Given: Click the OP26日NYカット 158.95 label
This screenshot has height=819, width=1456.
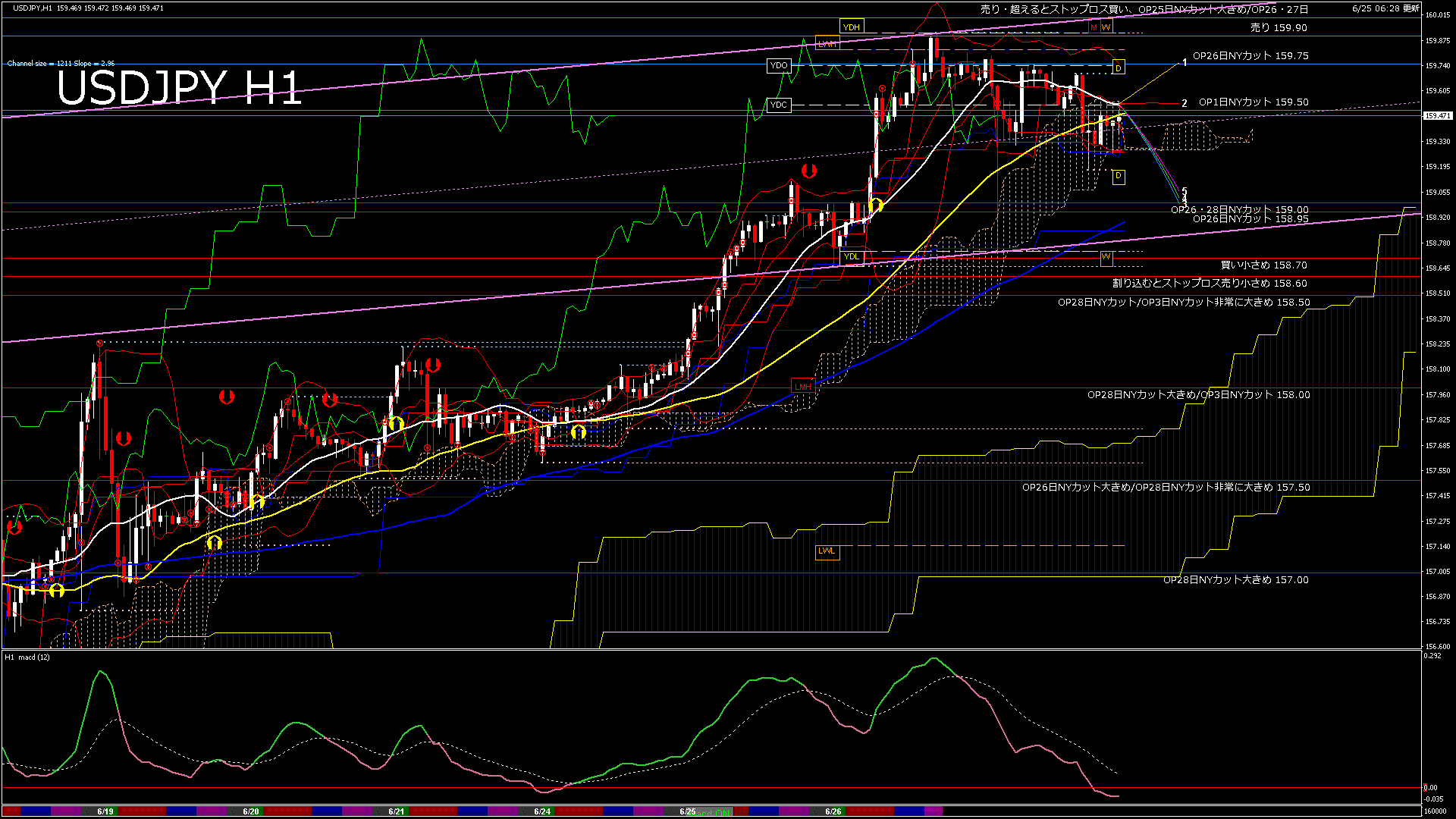Looking at the screenshot, I should 1250,219.
